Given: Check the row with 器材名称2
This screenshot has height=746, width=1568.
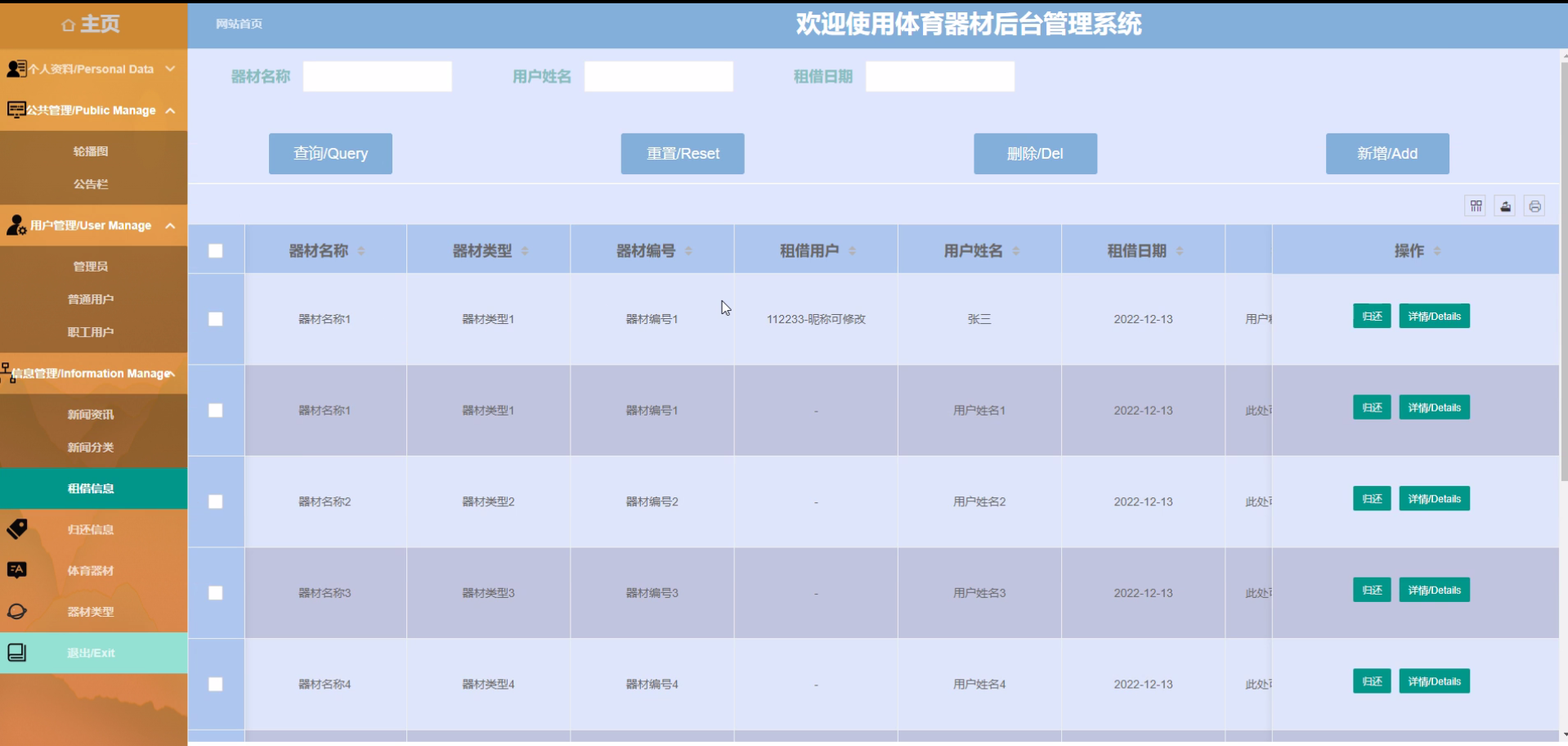Looking at the screenshot, I should [x=216, y=501].
